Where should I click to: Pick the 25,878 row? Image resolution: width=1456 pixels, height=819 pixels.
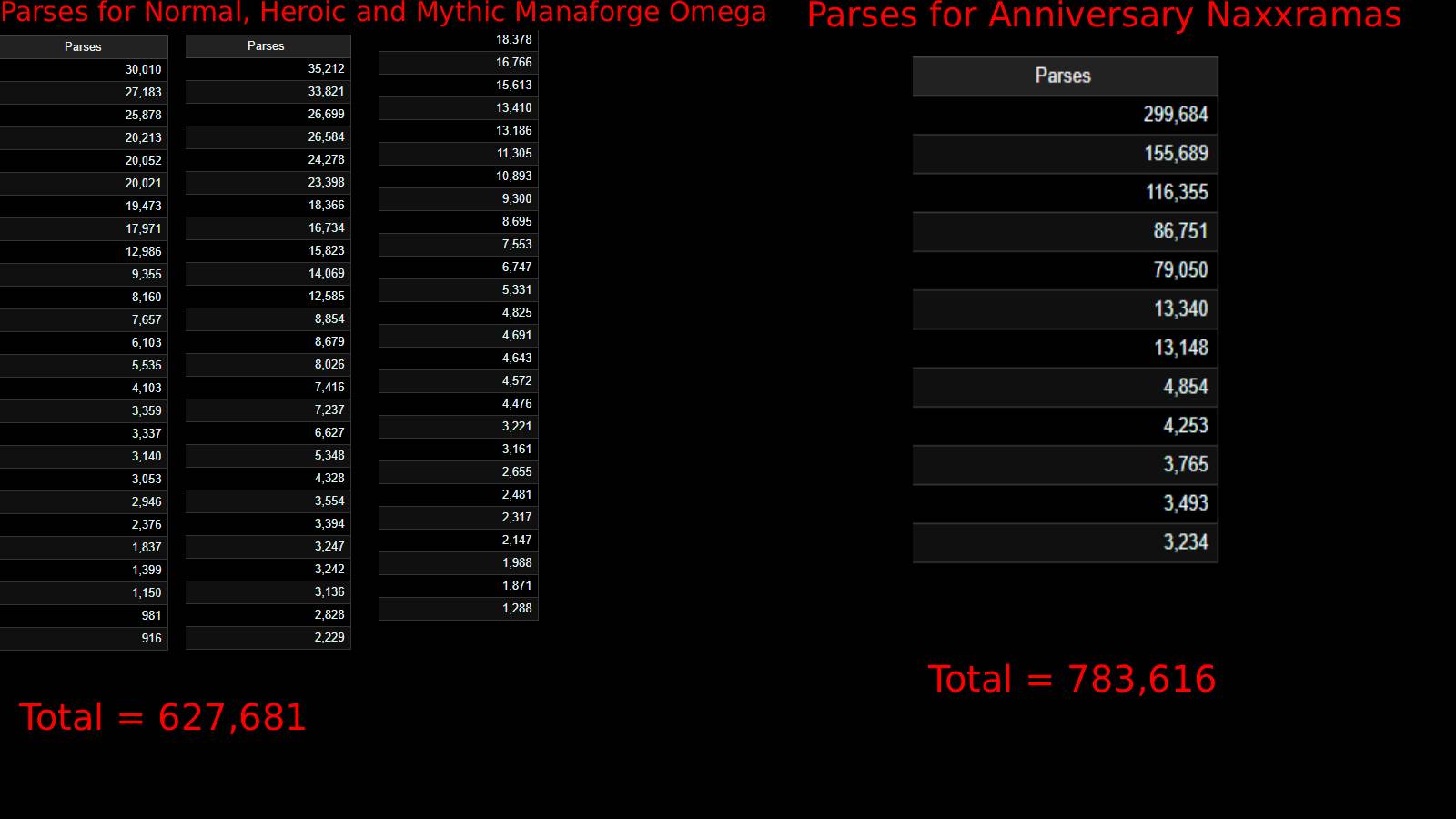coord(84,115)
